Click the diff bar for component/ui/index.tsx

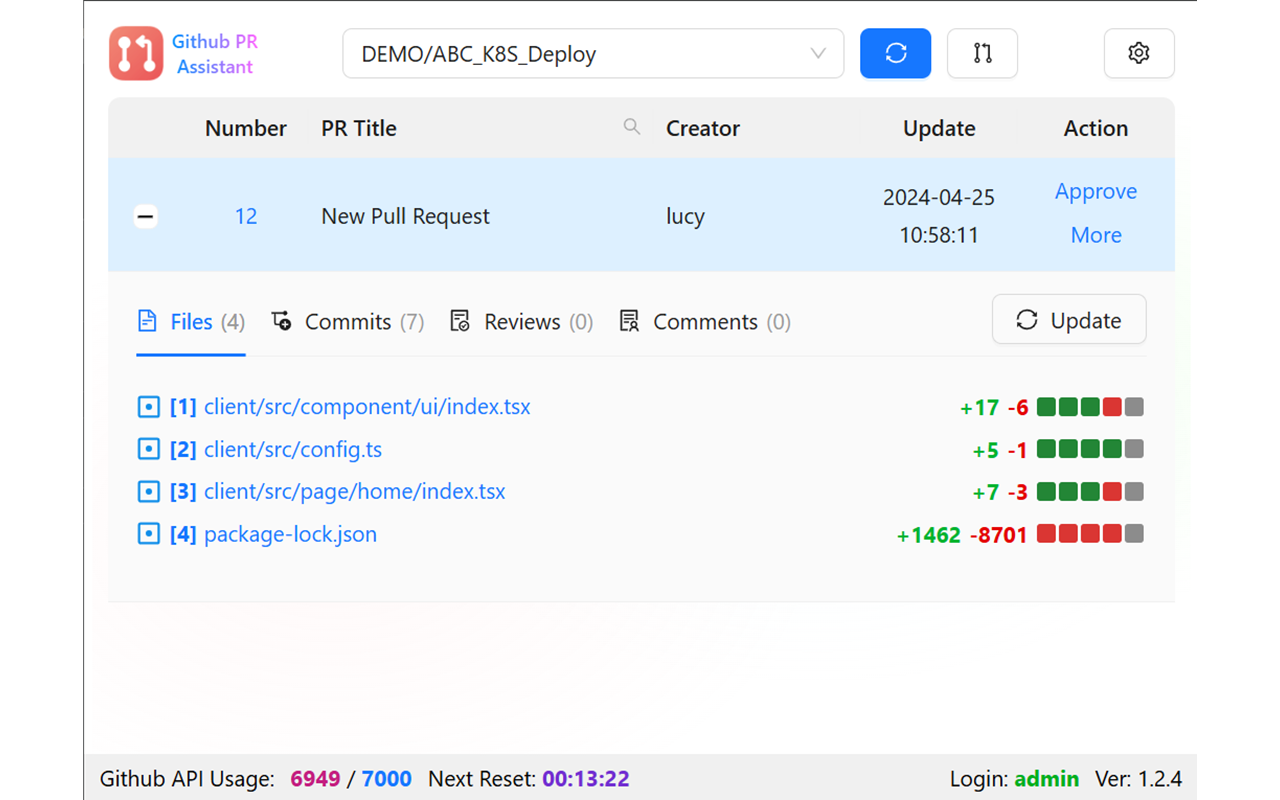pos(1090,407)
